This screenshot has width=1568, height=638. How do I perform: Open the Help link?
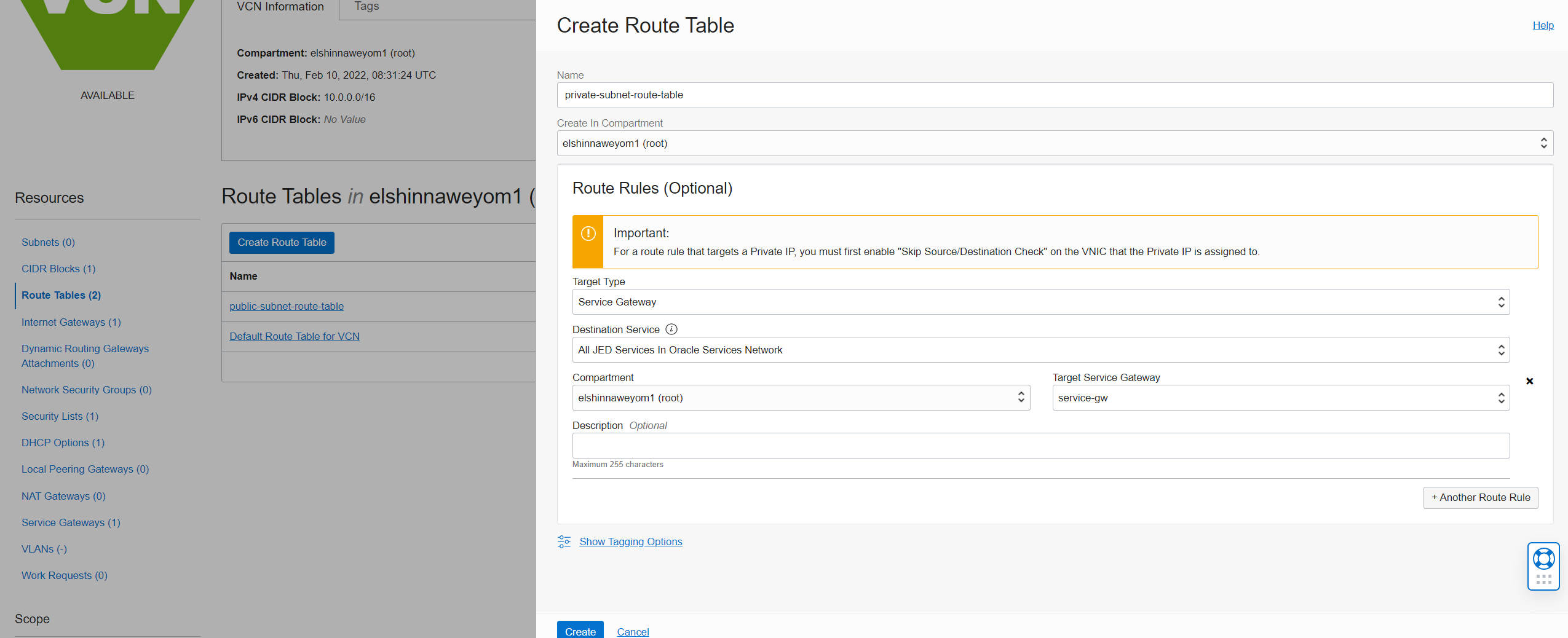pos(1543,25)
